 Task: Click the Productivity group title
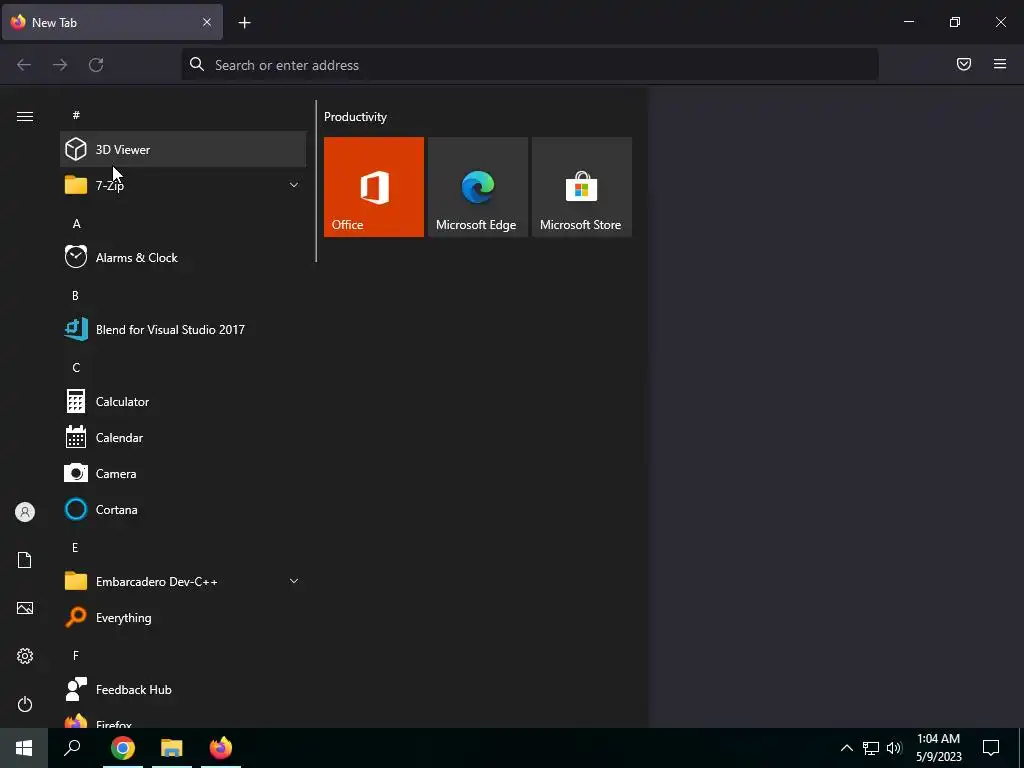click(355, 117)
